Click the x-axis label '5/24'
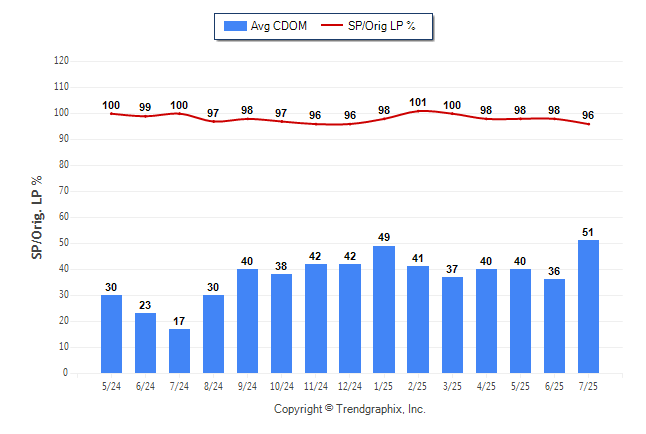Screen dimensions: 646x434 111,387
